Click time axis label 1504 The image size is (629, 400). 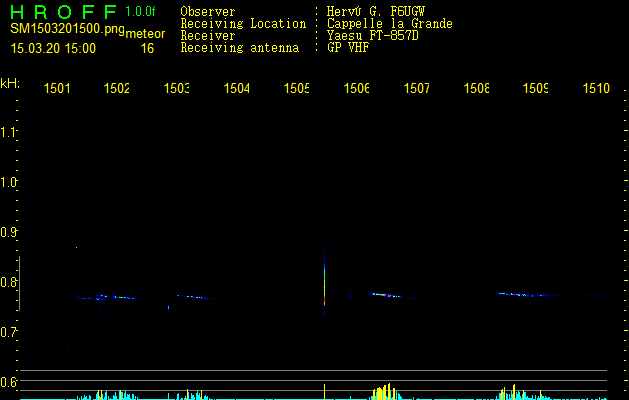pos(237,88)
